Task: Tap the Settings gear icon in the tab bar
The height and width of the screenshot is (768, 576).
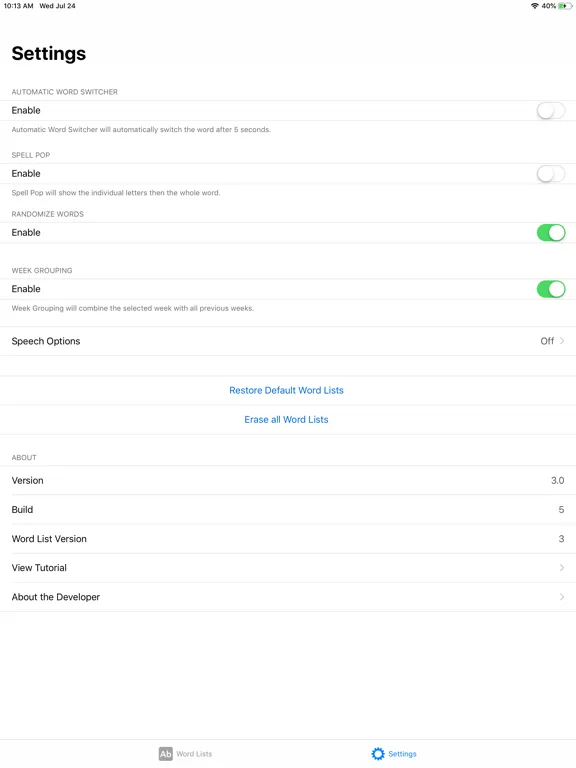Action: [378, 754]
